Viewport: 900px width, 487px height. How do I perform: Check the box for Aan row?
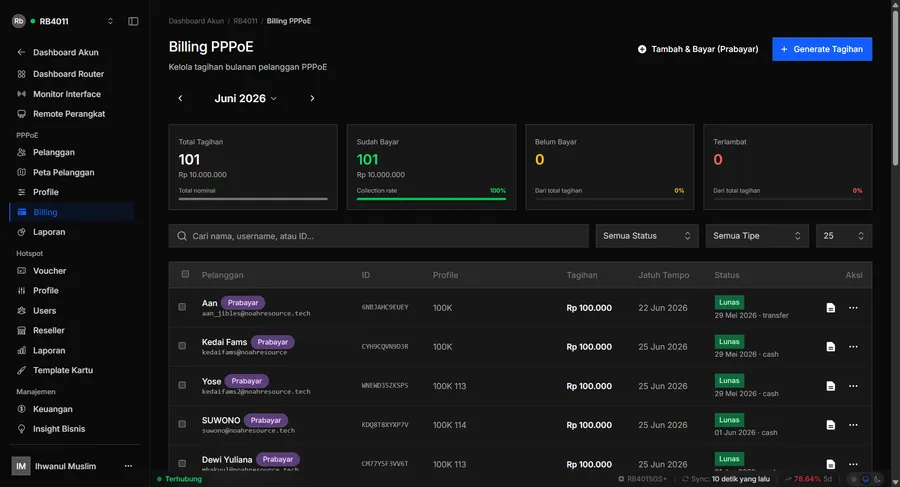tap(182, 307)
